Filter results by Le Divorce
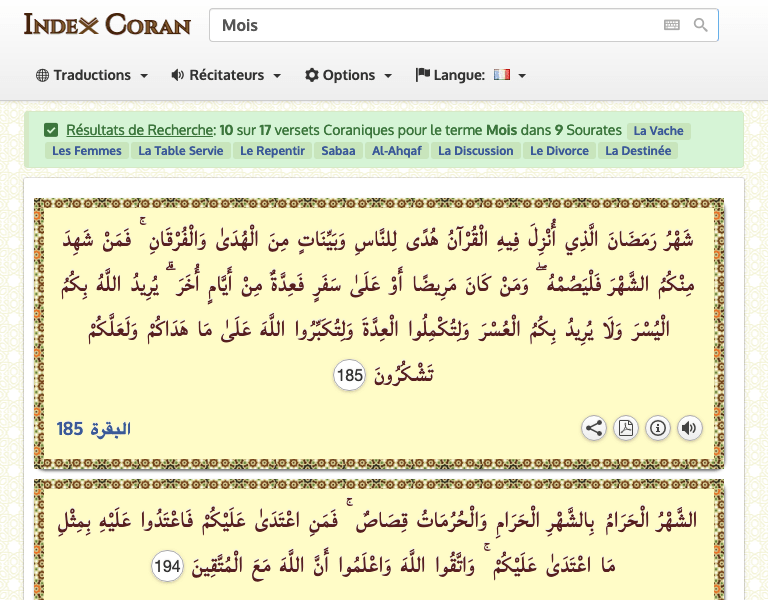 pyautogui.click(x=559, y=151)
